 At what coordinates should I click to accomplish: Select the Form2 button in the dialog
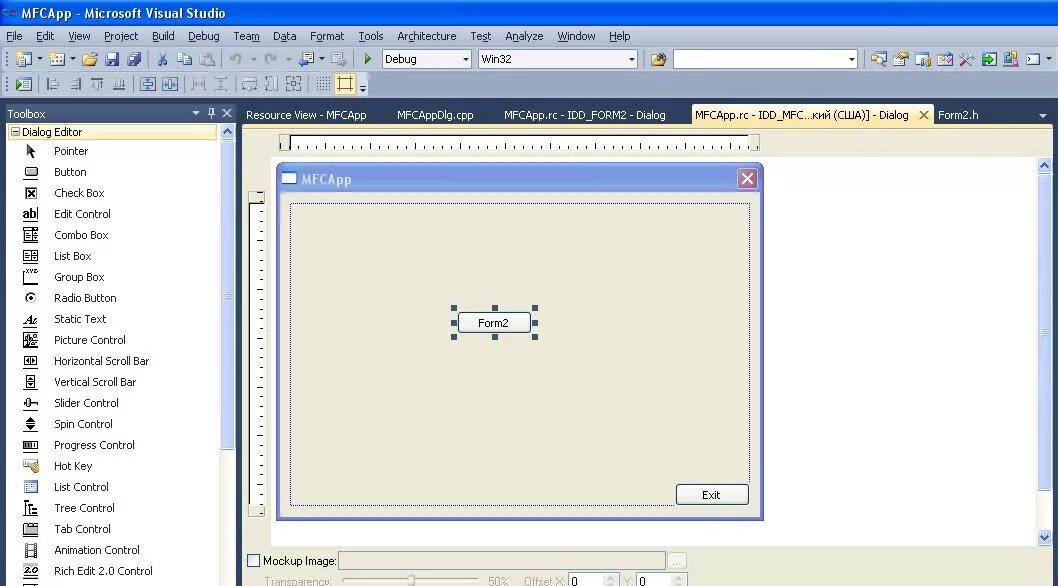[494, 323]
